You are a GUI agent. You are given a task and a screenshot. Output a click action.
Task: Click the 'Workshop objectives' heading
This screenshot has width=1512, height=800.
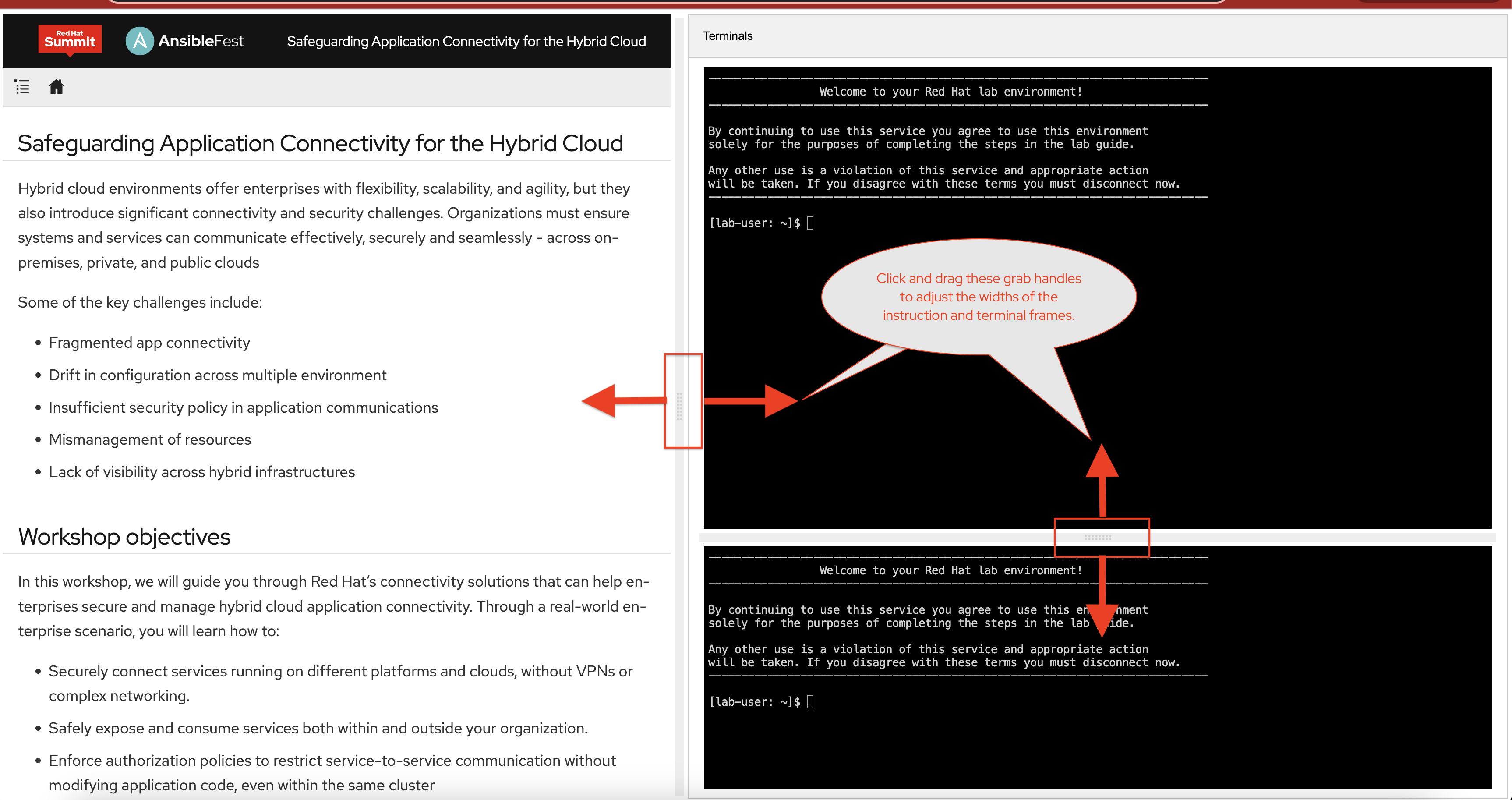[124, 536]
